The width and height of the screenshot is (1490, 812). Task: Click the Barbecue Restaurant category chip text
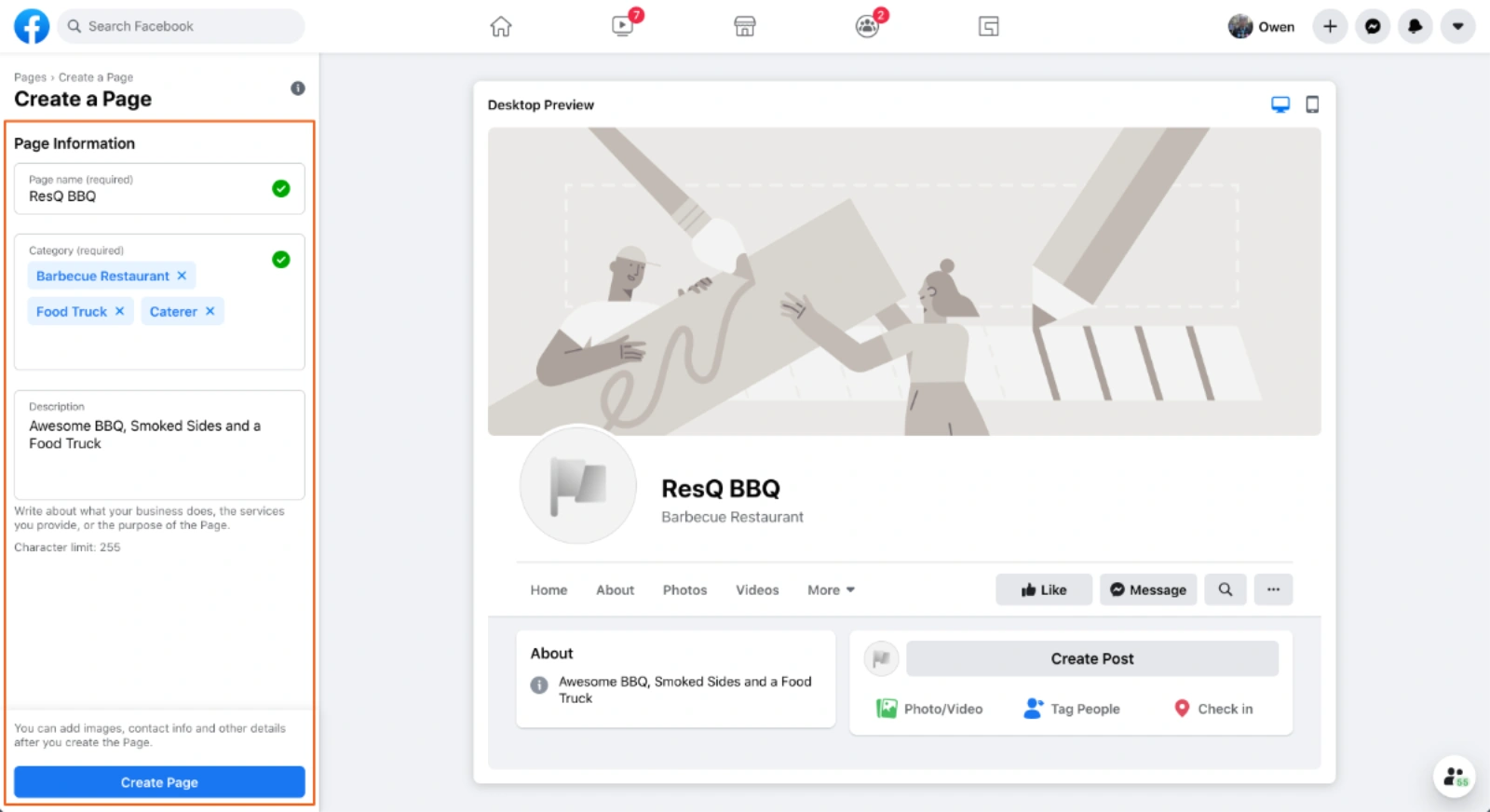click(x=102, y=276)
